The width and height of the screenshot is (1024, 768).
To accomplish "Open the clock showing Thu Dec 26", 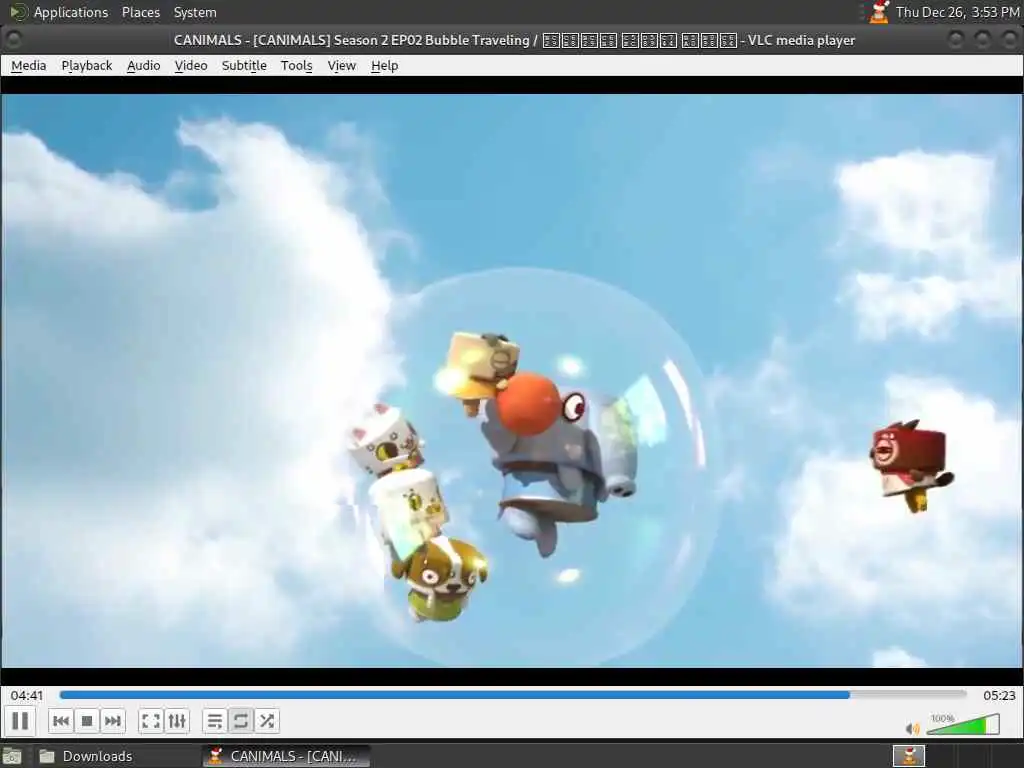I will click(x=957, y=12).
